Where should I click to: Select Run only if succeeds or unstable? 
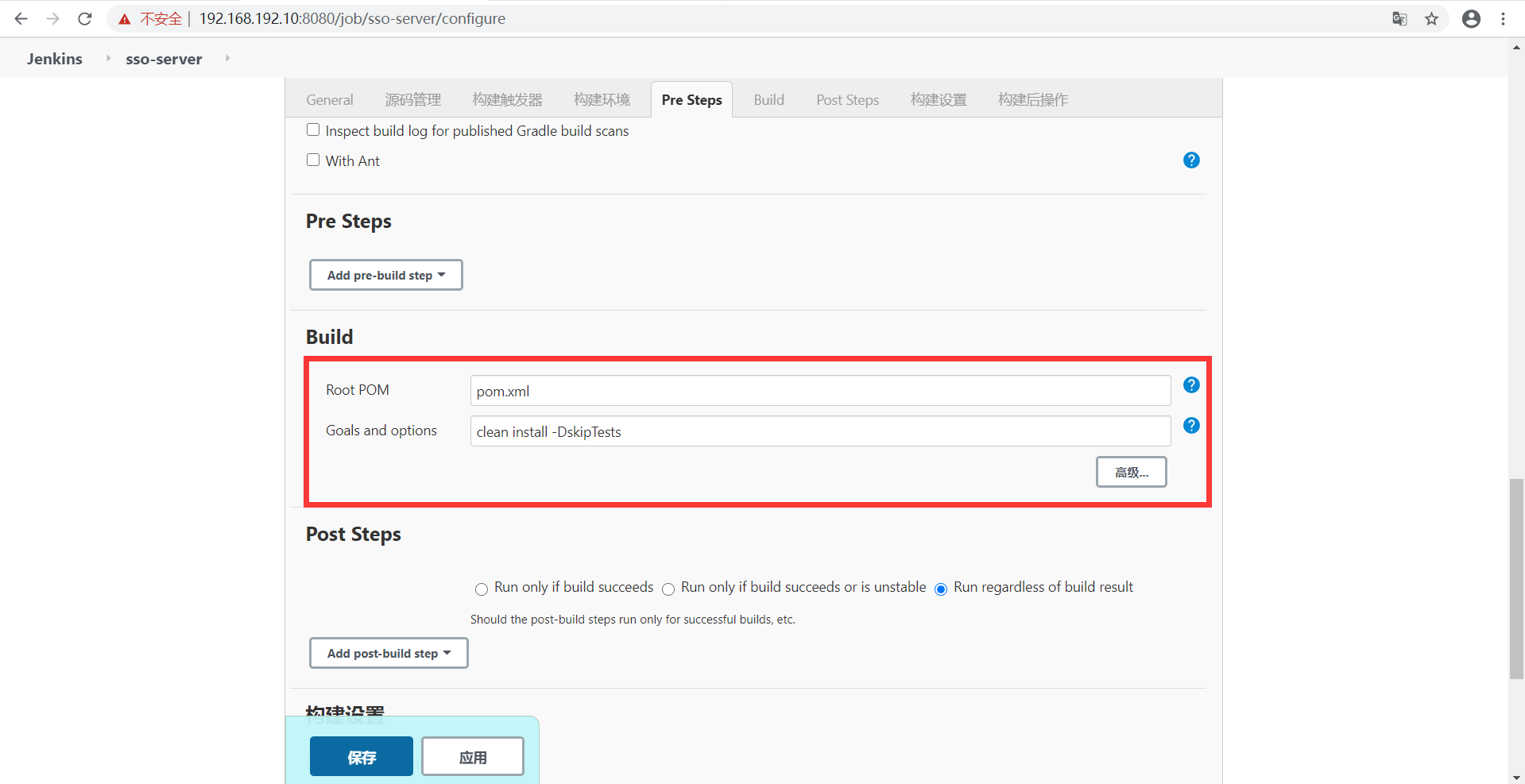pyautogui.click(x=668, y=589)
